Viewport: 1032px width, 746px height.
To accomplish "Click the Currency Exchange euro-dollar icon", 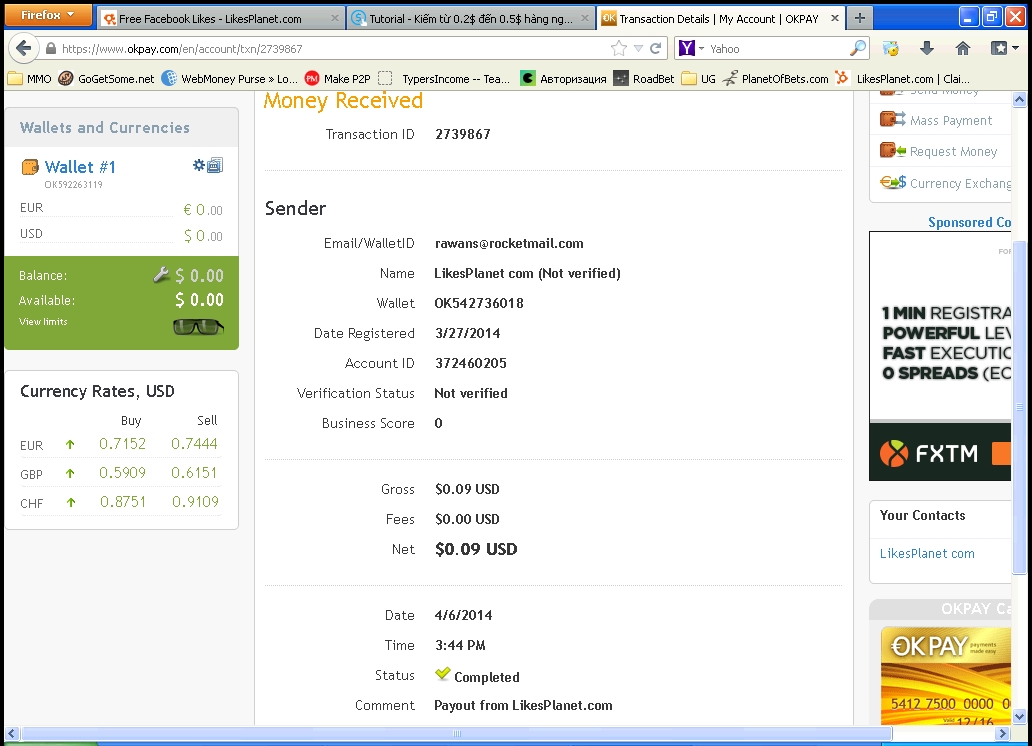I will tap(892, 182).
